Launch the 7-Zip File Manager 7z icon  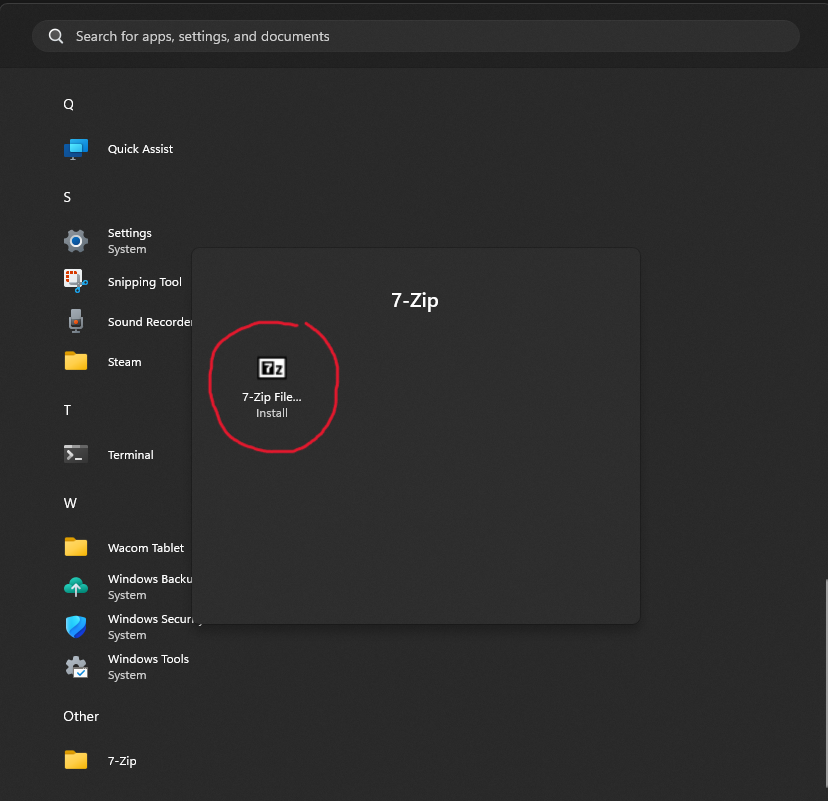(x=271, y=368)
